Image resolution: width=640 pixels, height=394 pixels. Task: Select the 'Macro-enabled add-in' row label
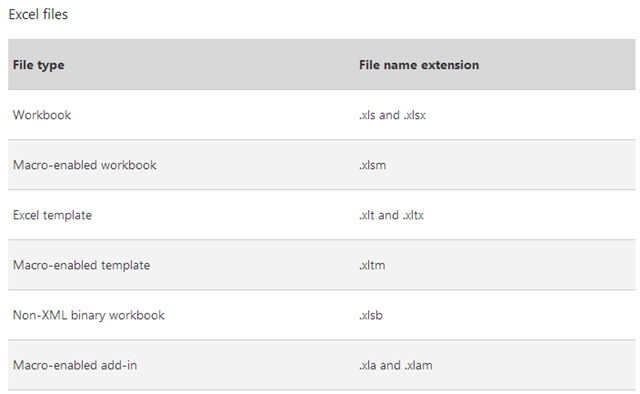click(75, 365)
